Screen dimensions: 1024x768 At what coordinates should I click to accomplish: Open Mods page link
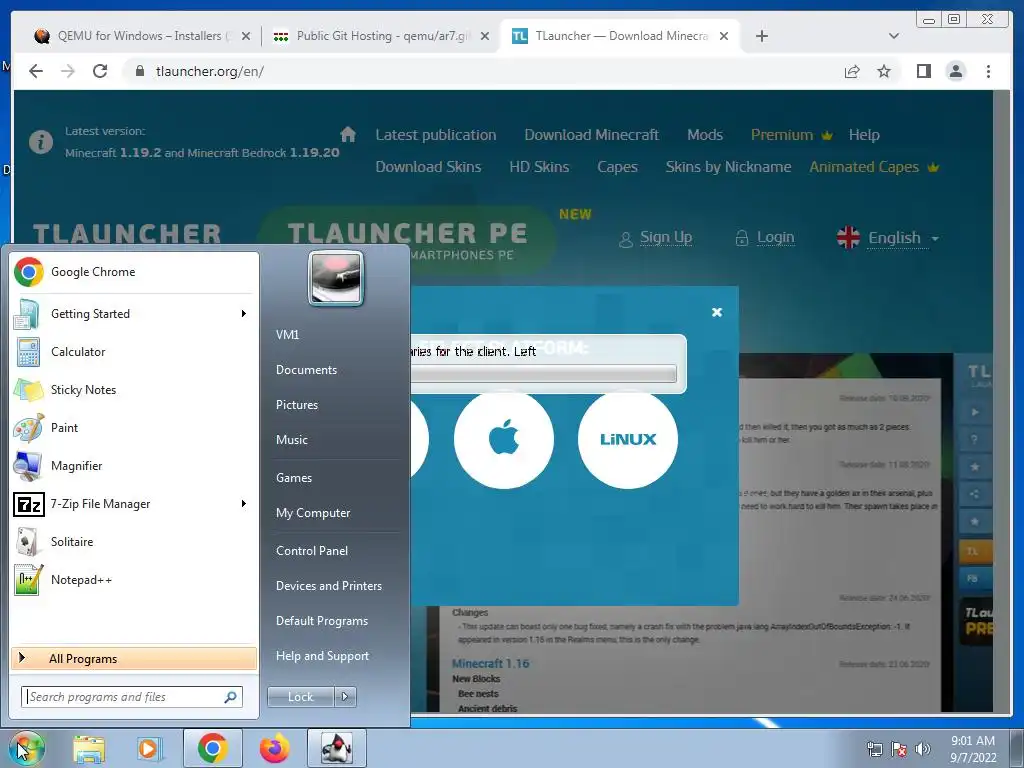(x=705, y=135)
